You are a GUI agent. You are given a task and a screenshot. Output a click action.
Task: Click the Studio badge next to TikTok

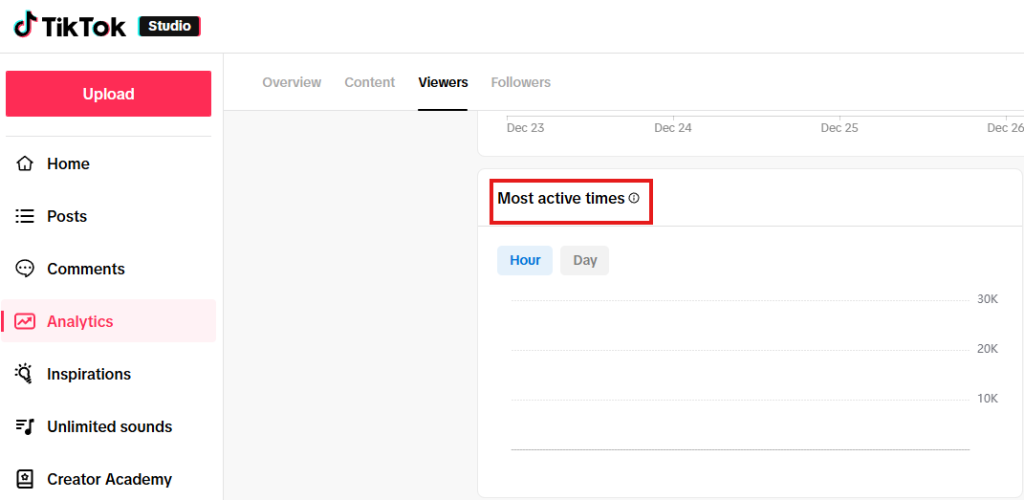coord(170,26)
